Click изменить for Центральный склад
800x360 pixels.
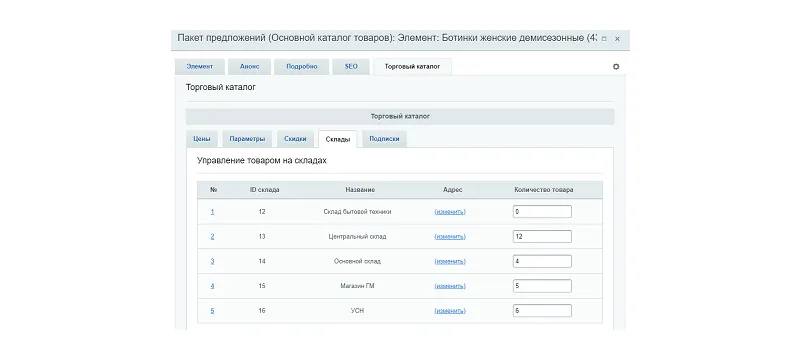tap(450, 237)
